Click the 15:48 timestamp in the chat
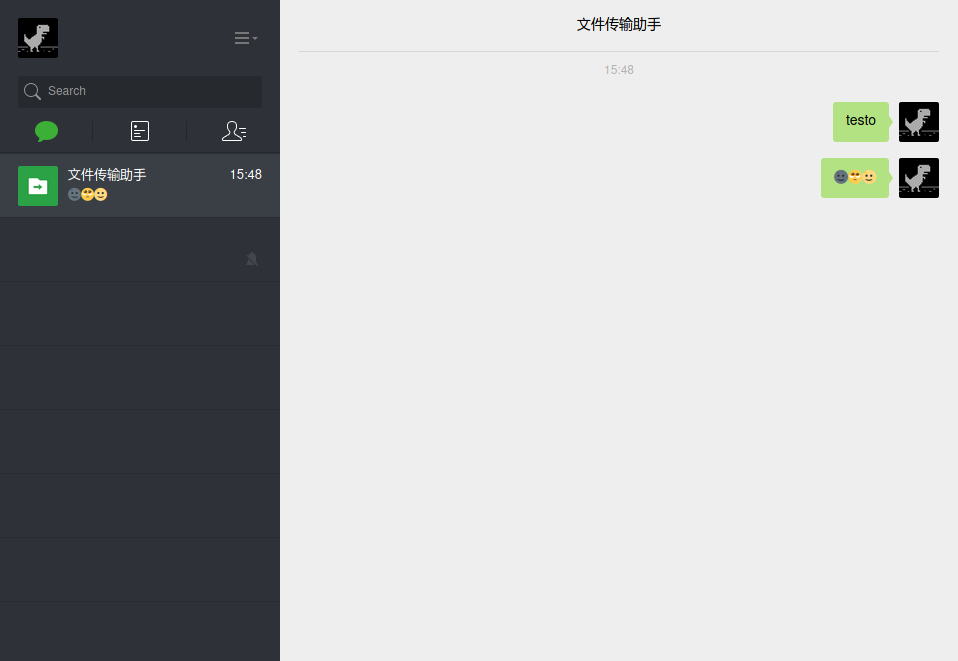 point(618,70)
